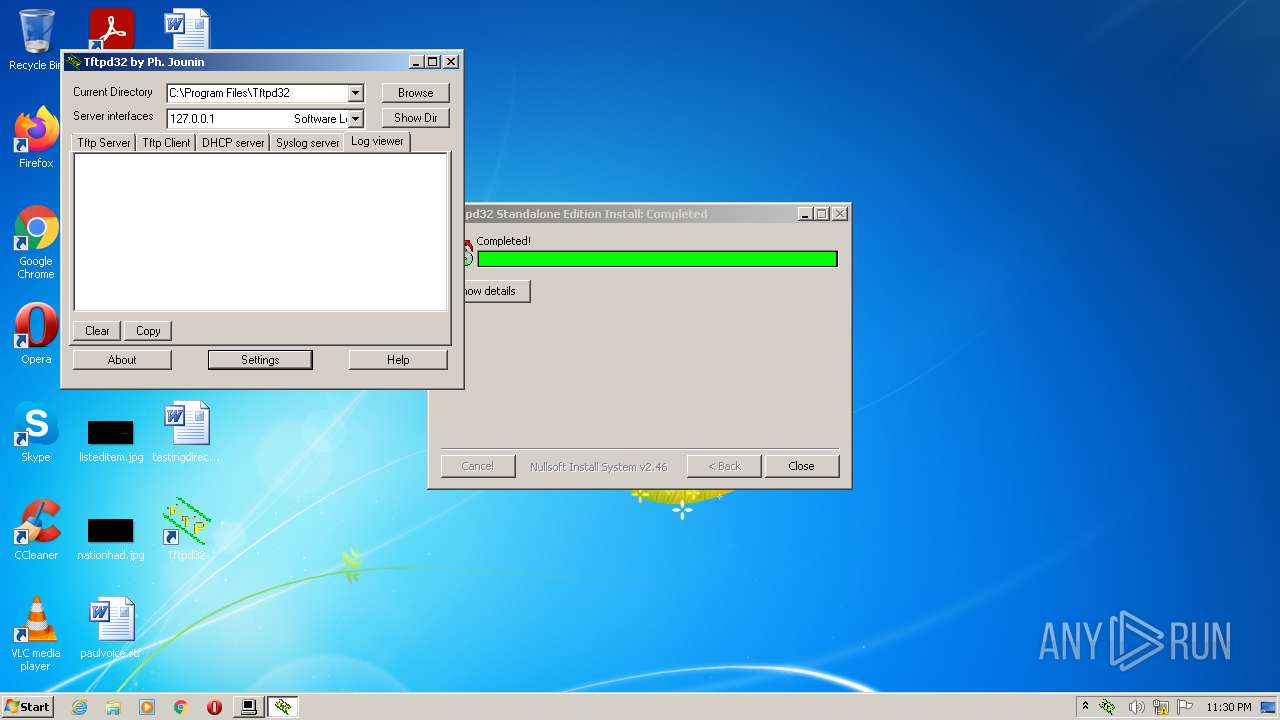Click the Current Directory path field
The width and height of the screenshot is (1280, 720).
pos(257,93)
